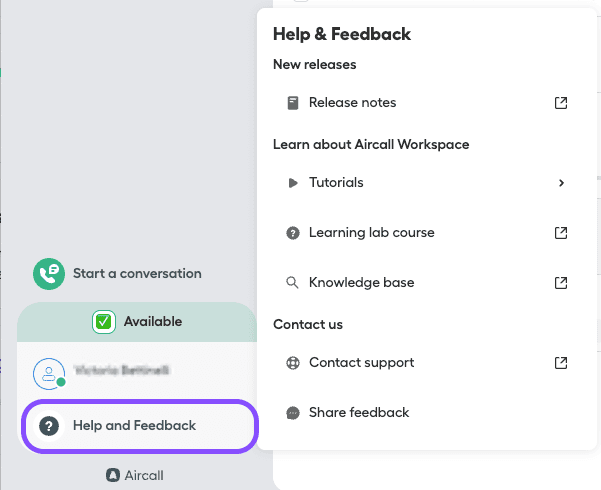Click the Tutorials play icon
The image size is (601, 490).
pos(293,183)
